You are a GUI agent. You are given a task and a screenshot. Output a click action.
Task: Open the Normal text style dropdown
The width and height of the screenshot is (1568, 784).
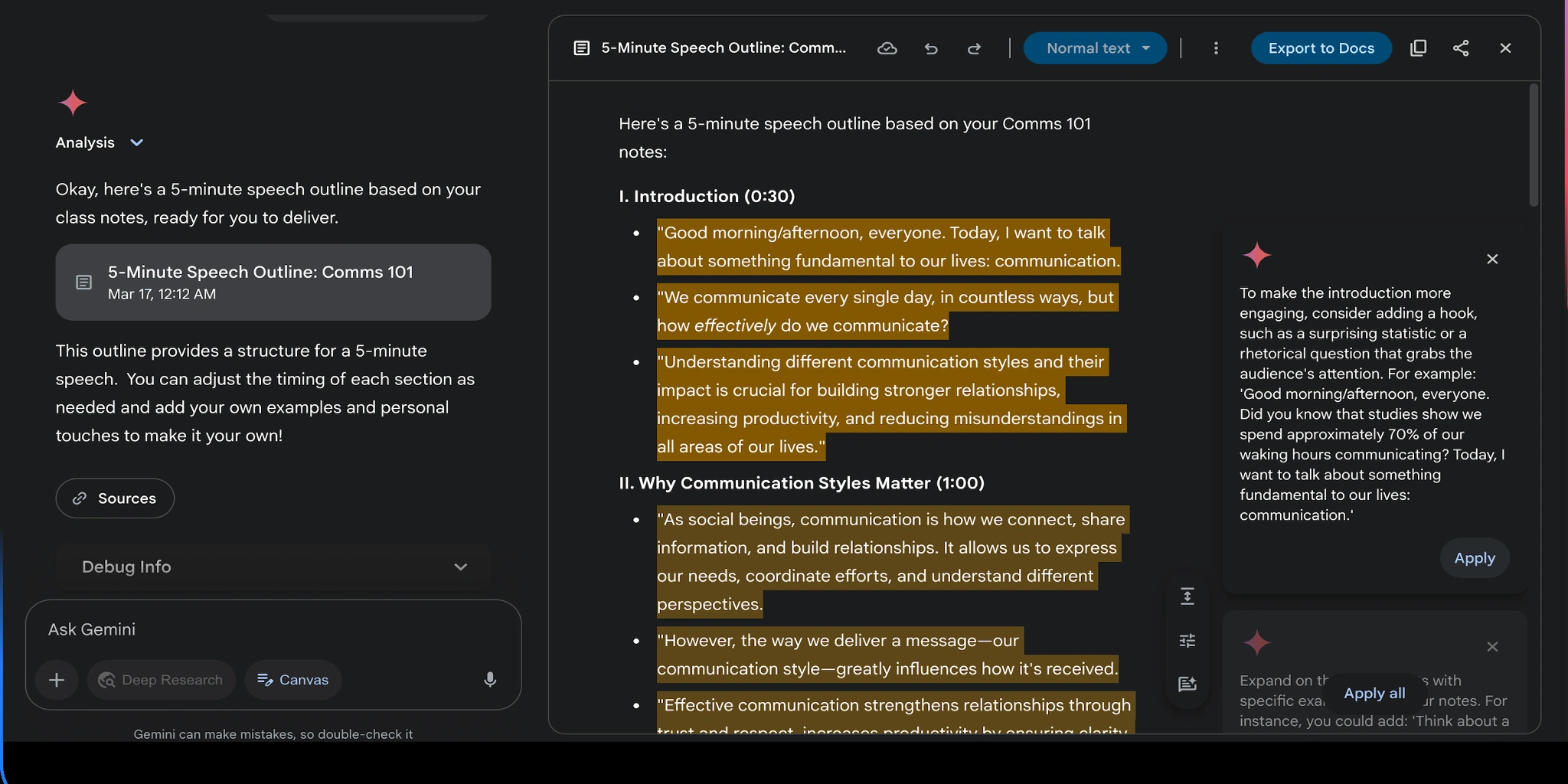pos(1095,48)
